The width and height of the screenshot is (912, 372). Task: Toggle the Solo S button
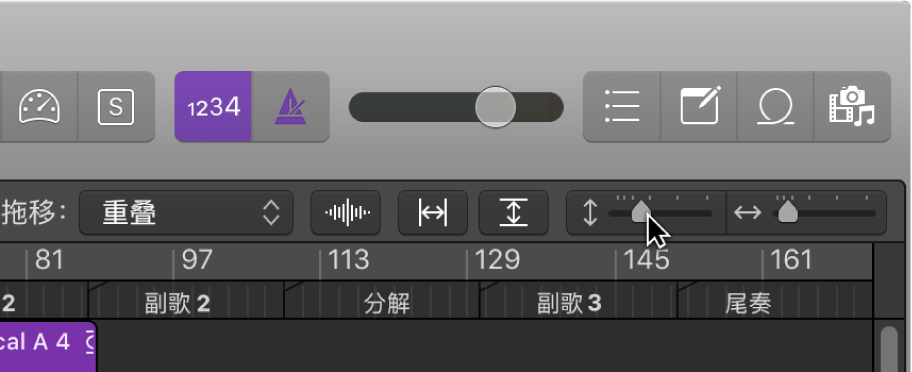116,107
